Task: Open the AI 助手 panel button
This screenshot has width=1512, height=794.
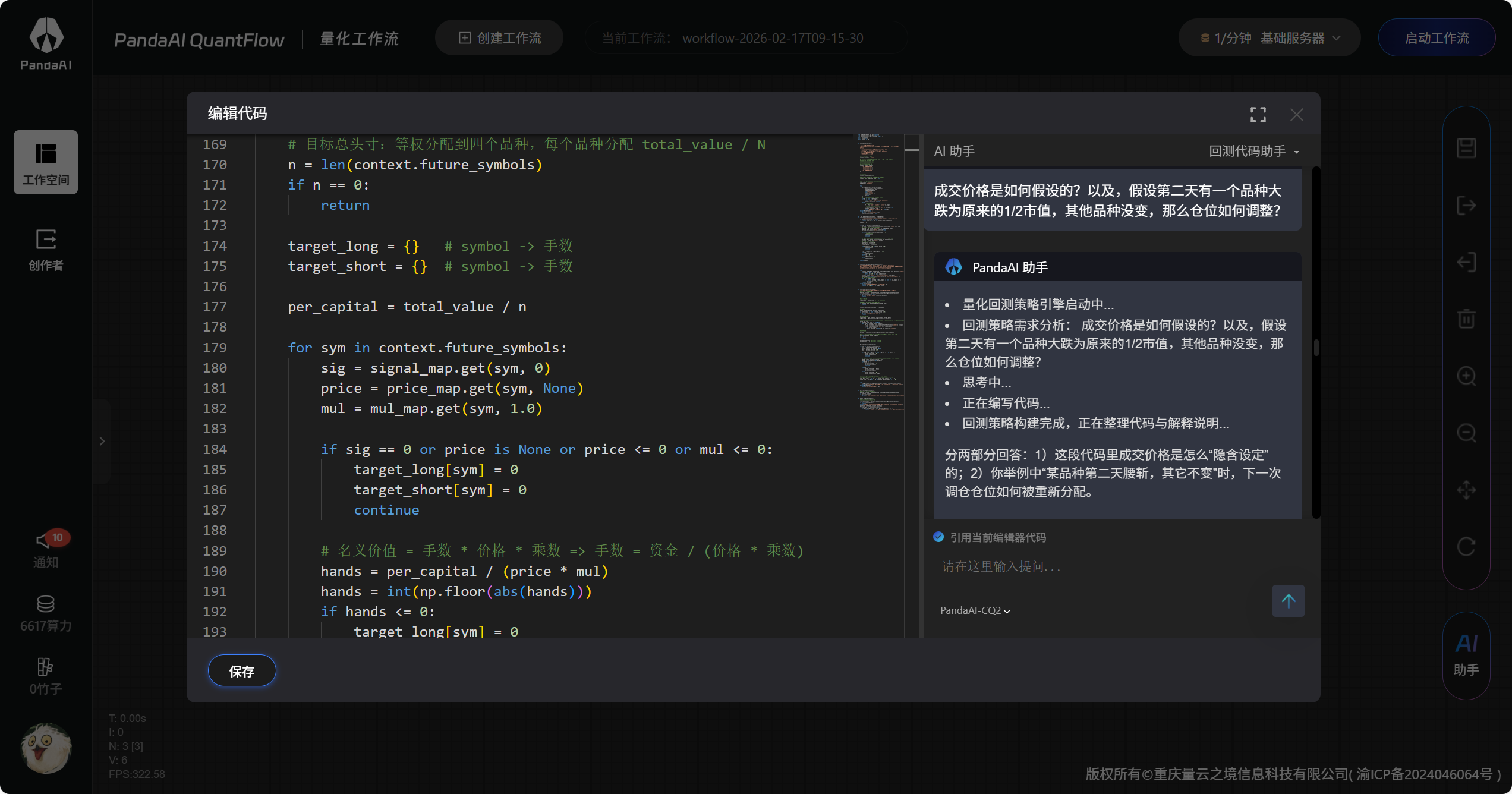Action: (1466, 655)
